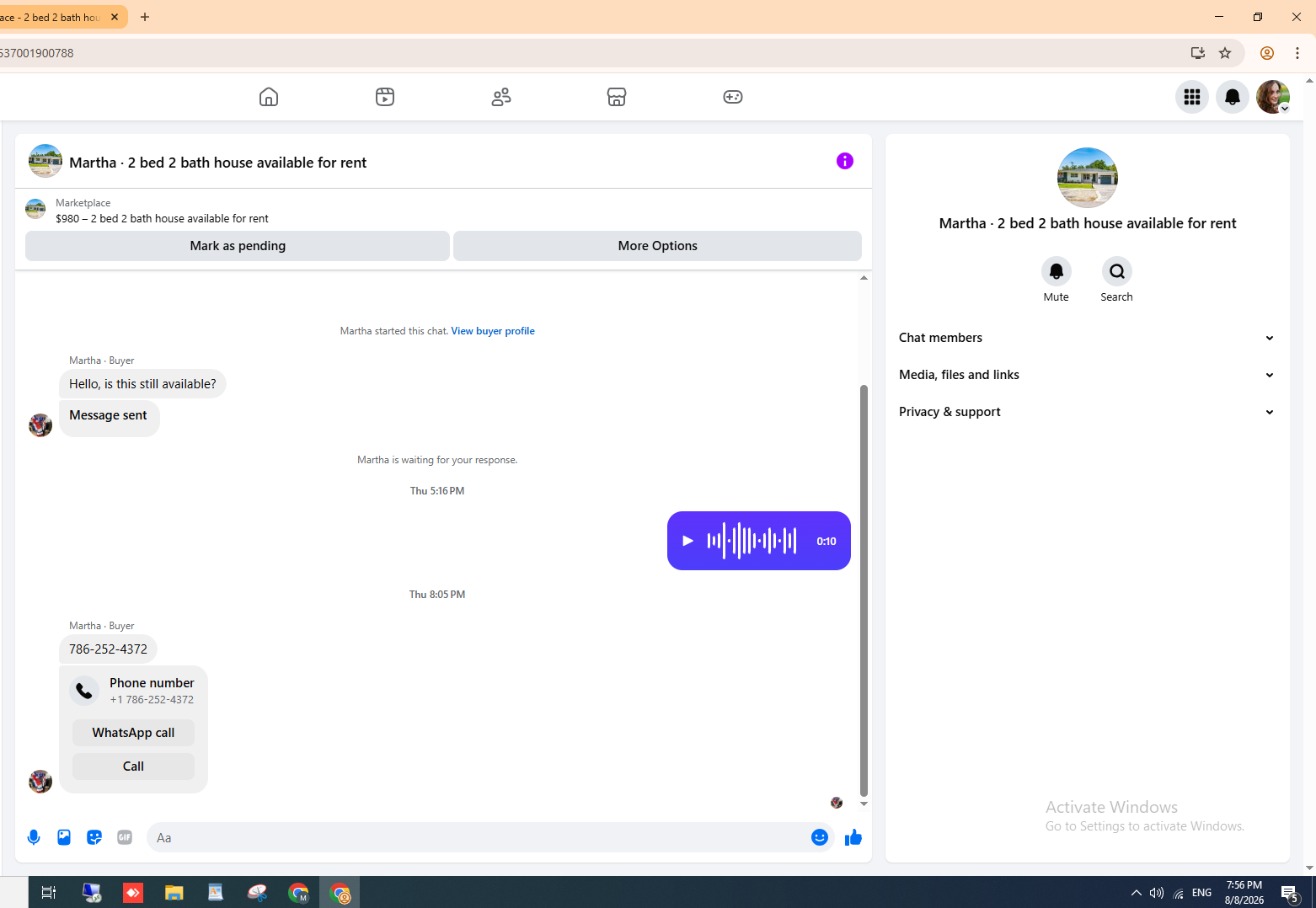Play the 0:10 voice message
The width and height of the screenshot is (1316, 908).
click(x=687, y=541)
